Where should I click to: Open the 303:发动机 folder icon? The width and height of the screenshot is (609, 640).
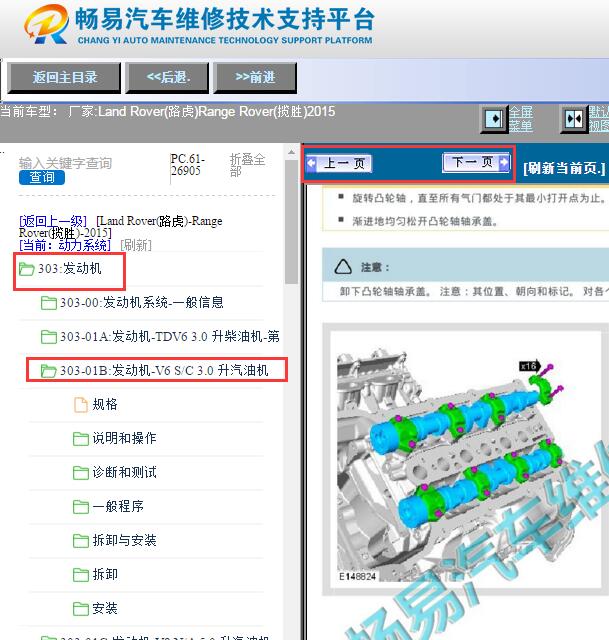pyautogui.click(x=27, y=269)
